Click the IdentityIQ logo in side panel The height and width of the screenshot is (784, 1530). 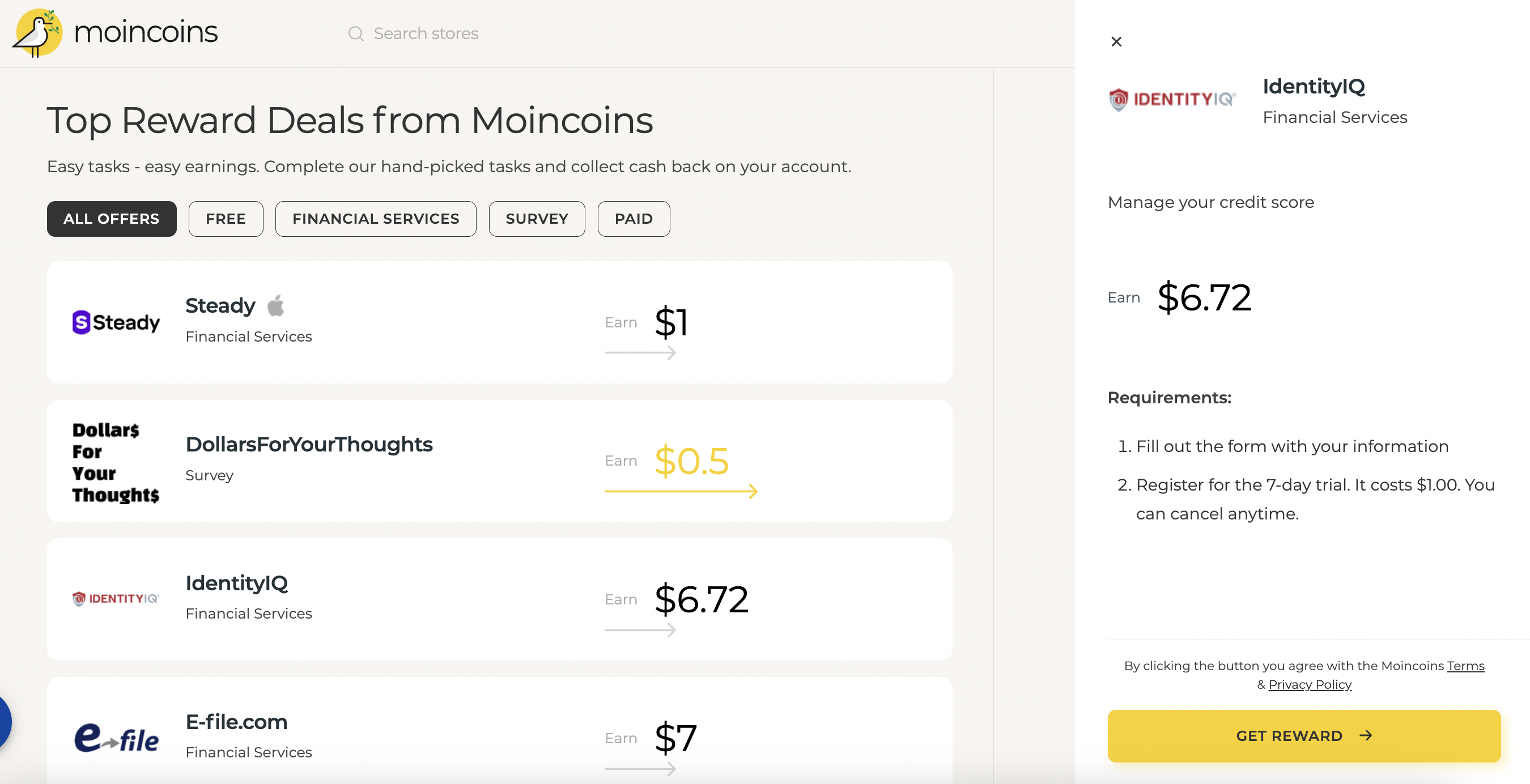(x=1172, y=99)
